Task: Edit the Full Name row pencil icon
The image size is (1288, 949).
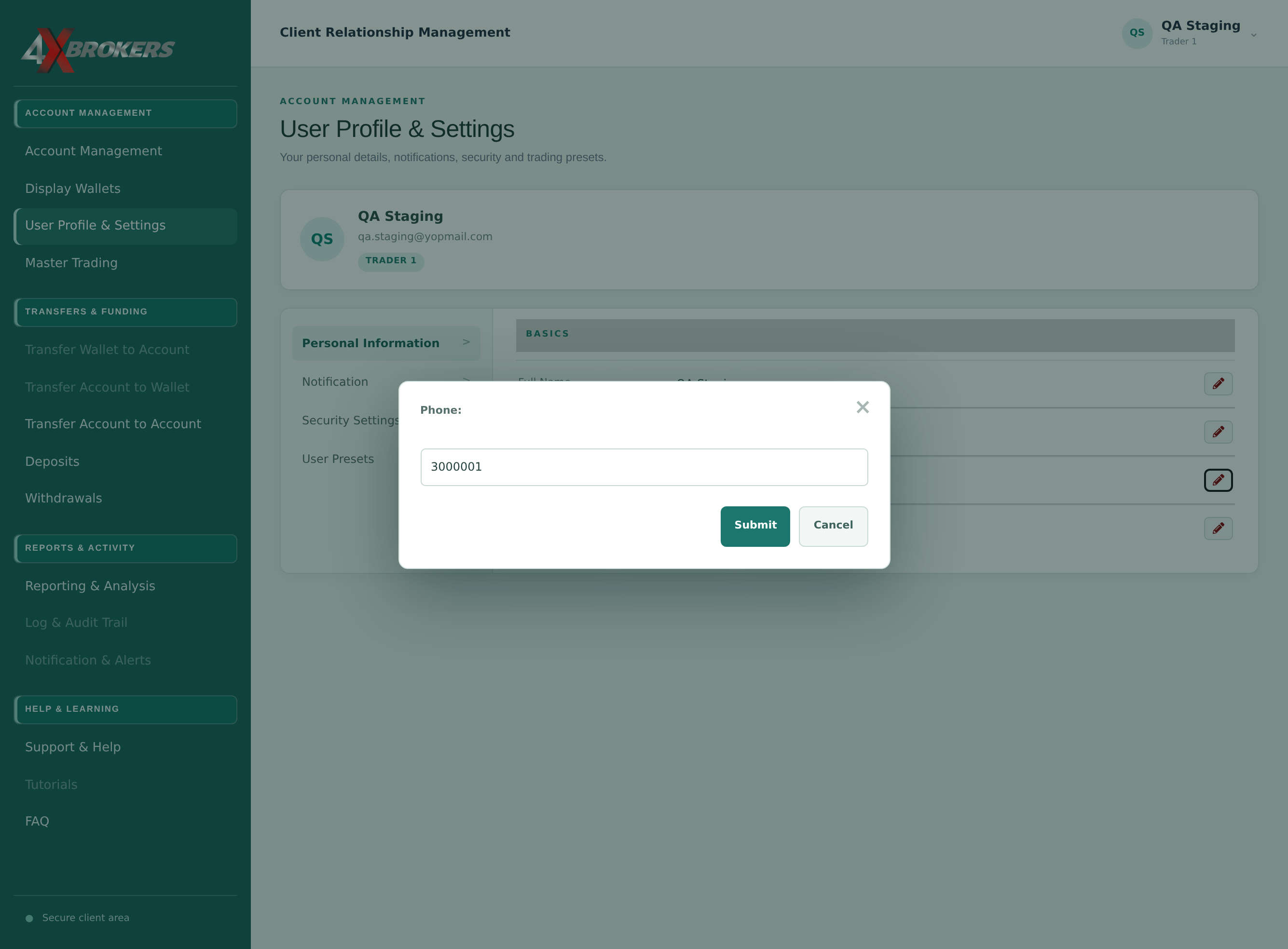Action: tap(1218, 384)
